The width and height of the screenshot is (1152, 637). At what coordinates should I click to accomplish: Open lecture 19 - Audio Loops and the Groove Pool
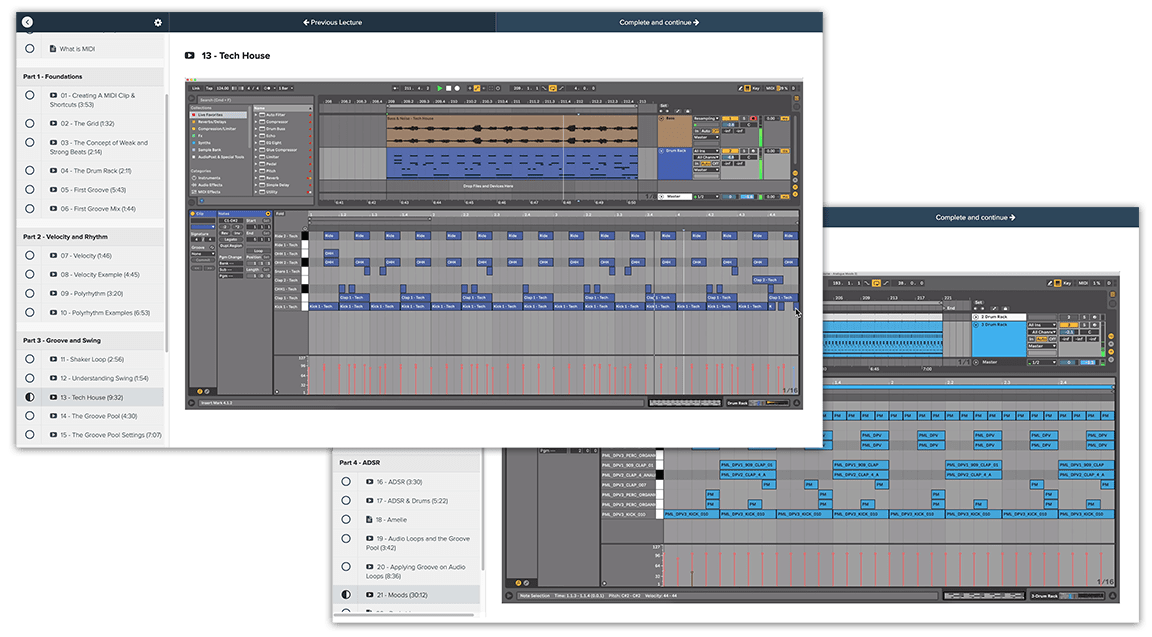[418, 543]
